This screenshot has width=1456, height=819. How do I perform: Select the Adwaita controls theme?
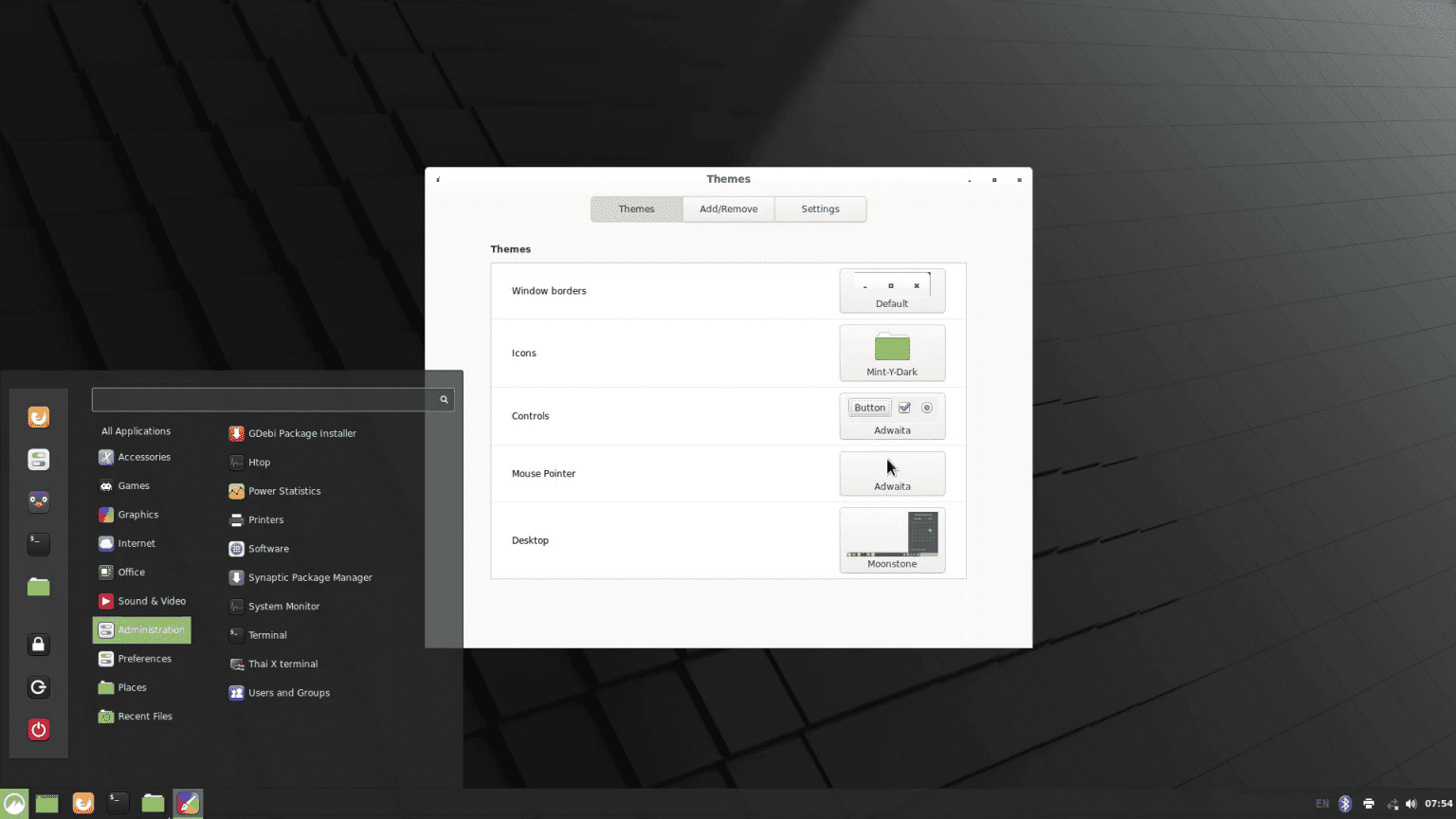pyautogui.click(x=891, y=416)
